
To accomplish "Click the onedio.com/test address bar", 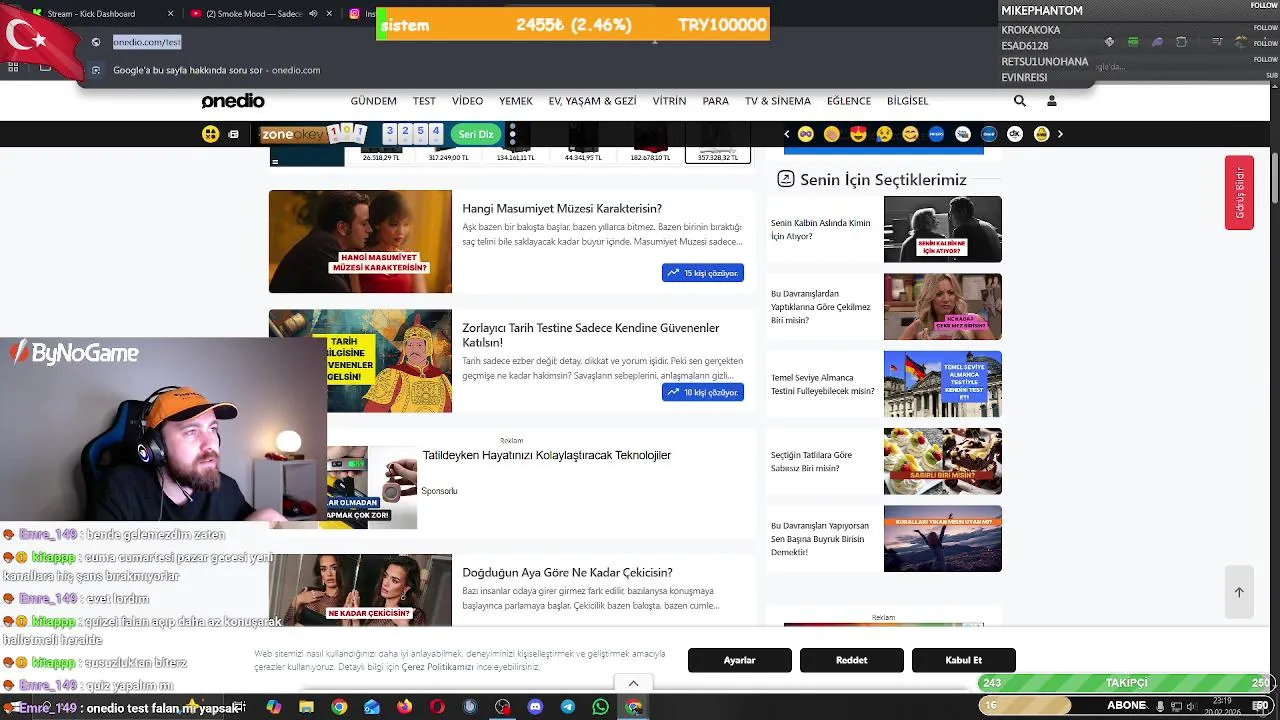I will pyautogui.click(x=147, y=42).
